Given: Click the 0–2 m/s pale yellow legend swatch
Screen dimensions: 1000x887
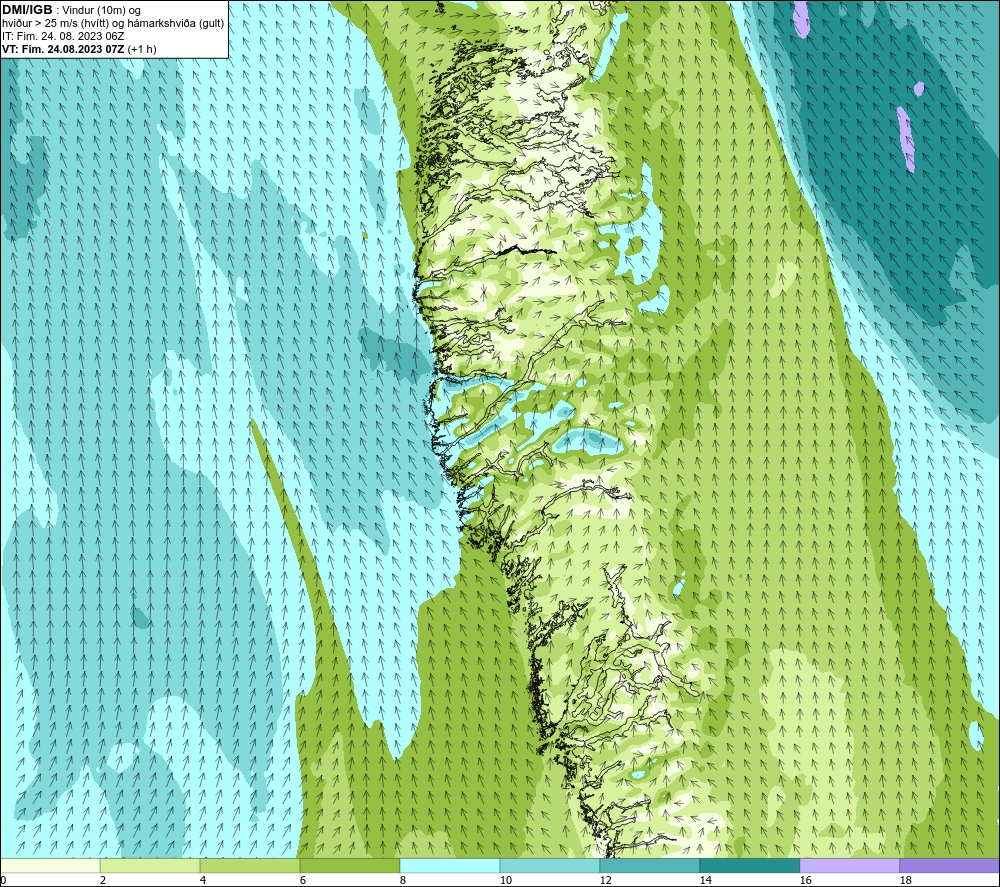Looking at the screenshot, I should [x=50, y=865].
